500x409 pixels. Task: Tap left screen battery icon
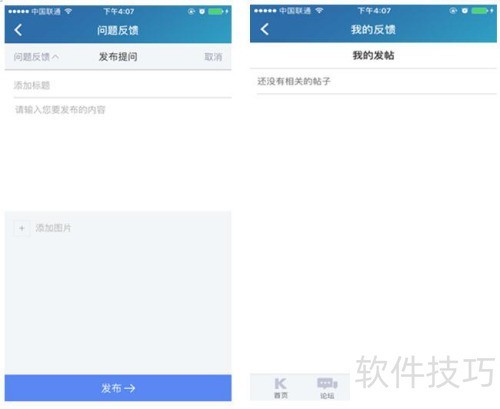pos(216,12)
